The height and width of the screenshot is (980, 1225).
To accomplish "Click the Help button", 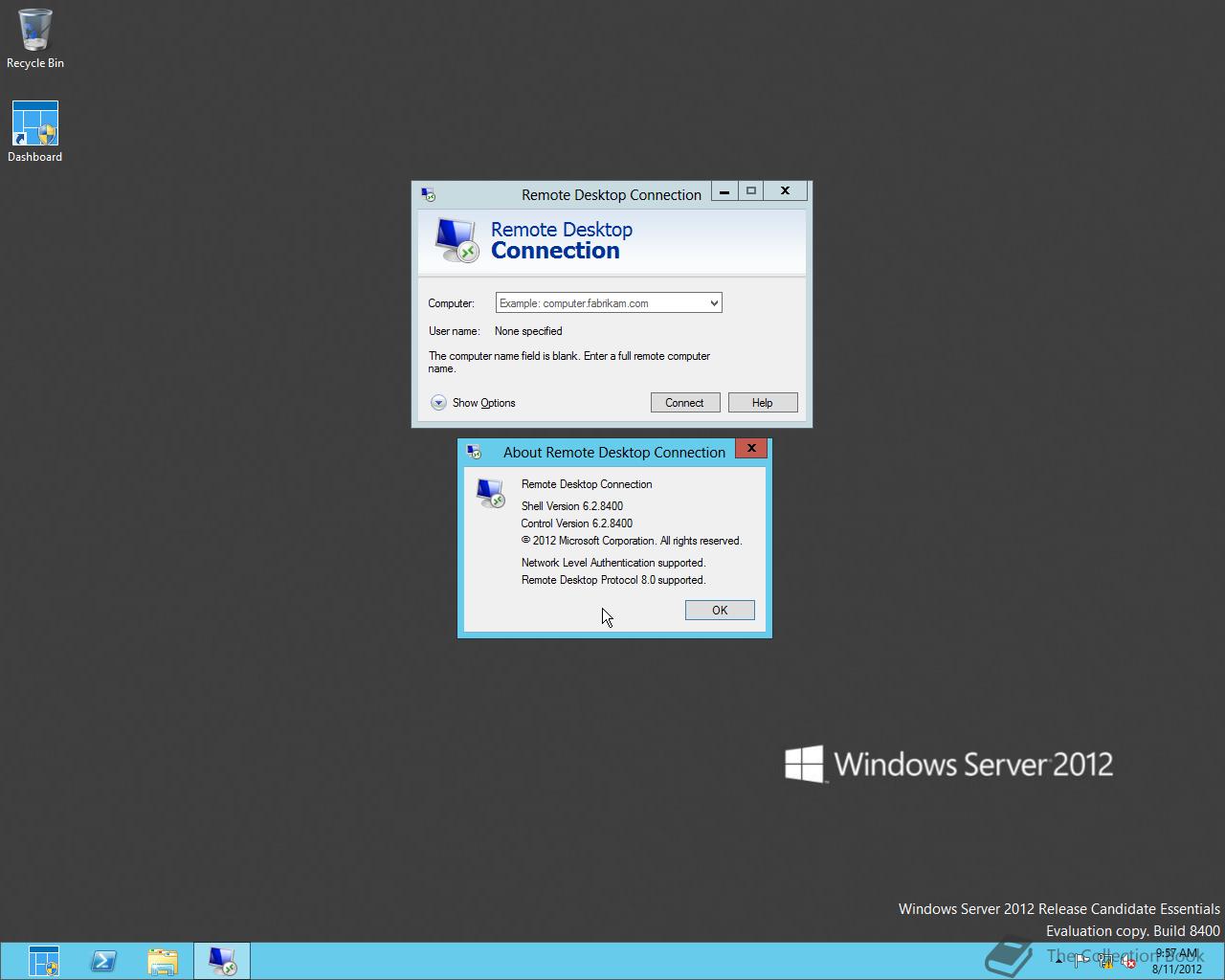I will (762, 403).
